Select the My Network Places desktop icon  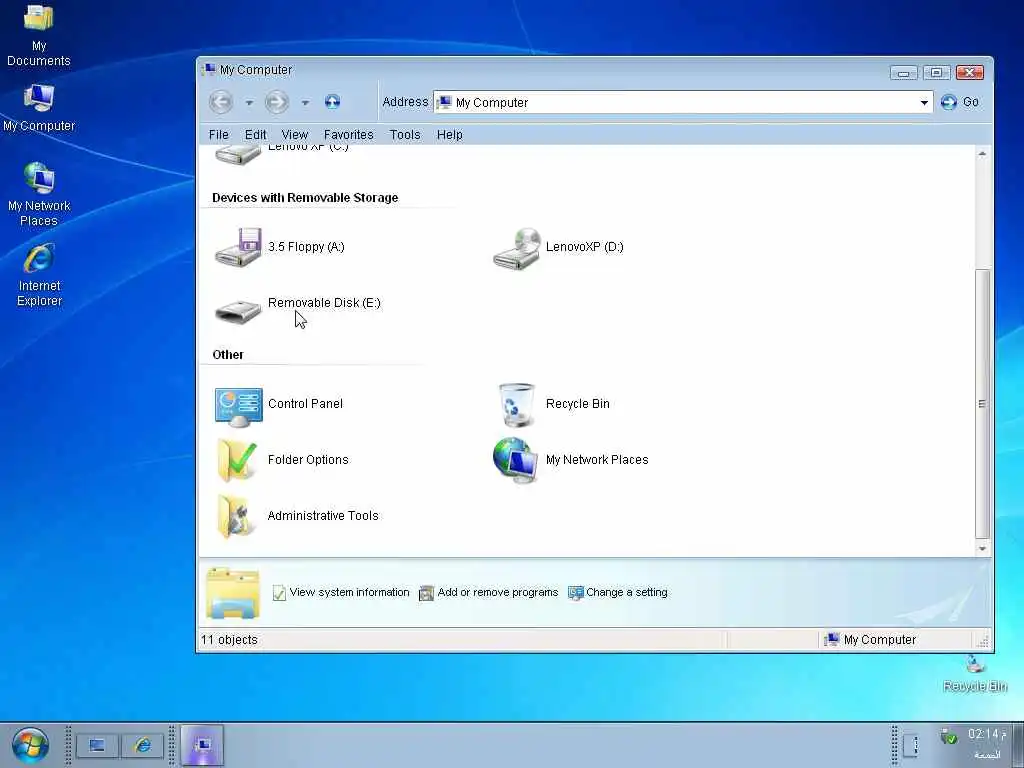tap(39, 195)
